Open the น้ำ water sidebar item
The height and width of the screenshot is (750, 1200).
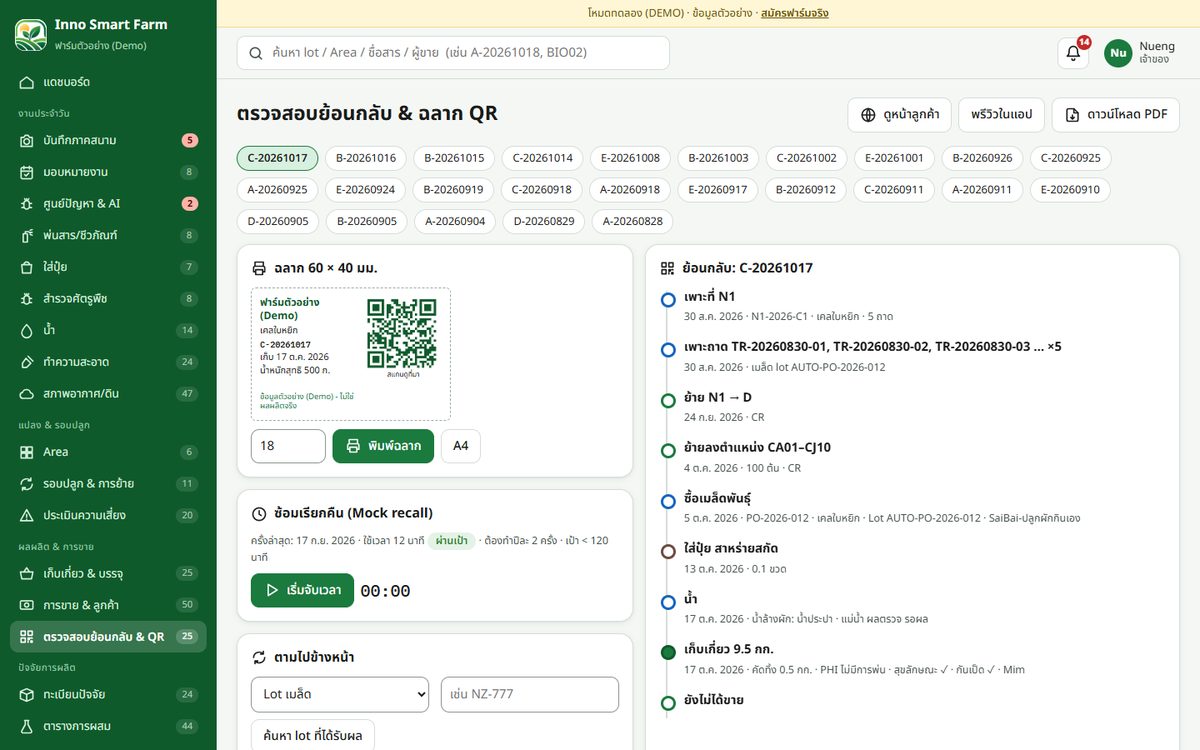[108, 330]
